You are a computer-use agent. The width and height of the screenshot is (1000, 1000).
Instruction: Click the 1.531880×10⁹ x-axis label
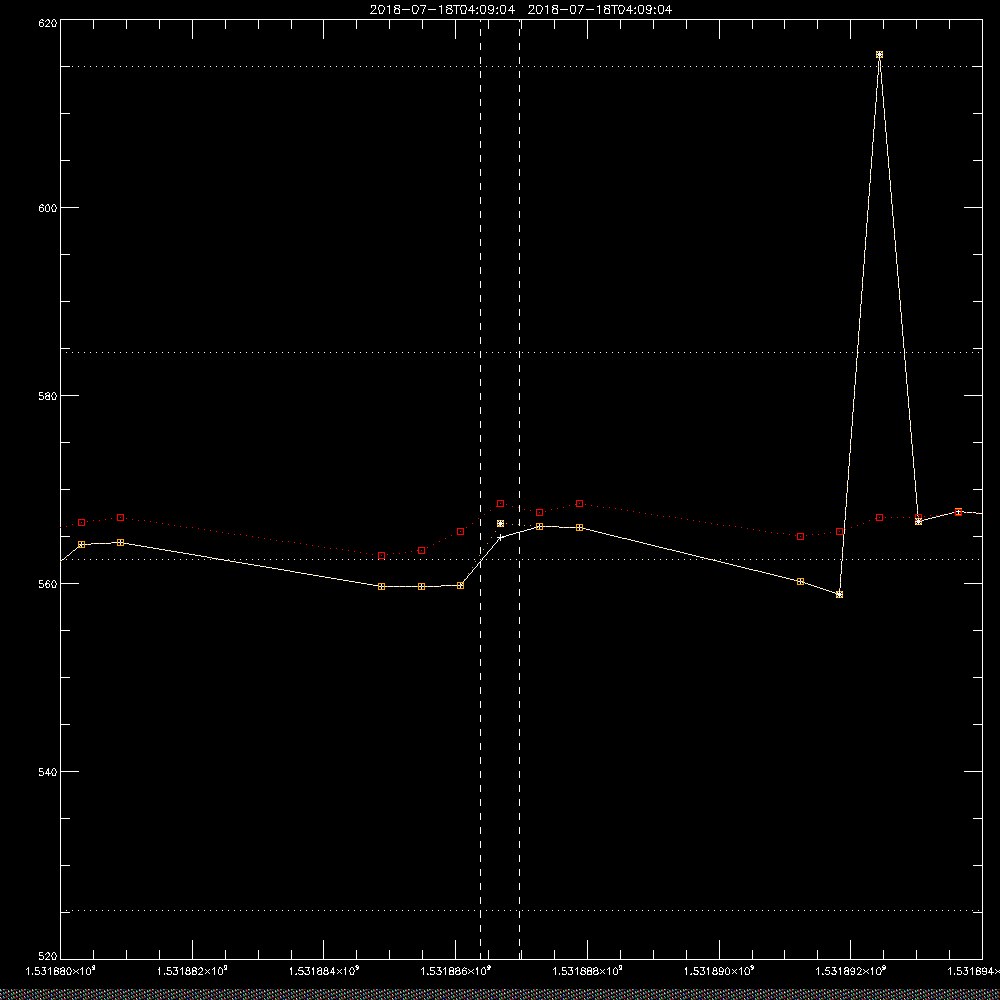[x=60, y=971]
